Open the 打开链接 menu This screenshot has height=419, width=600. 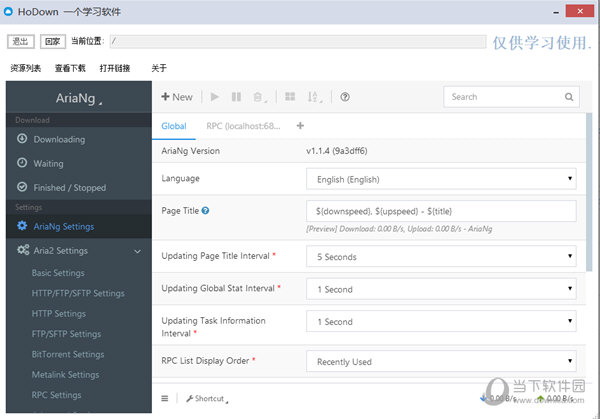[115, 68]
